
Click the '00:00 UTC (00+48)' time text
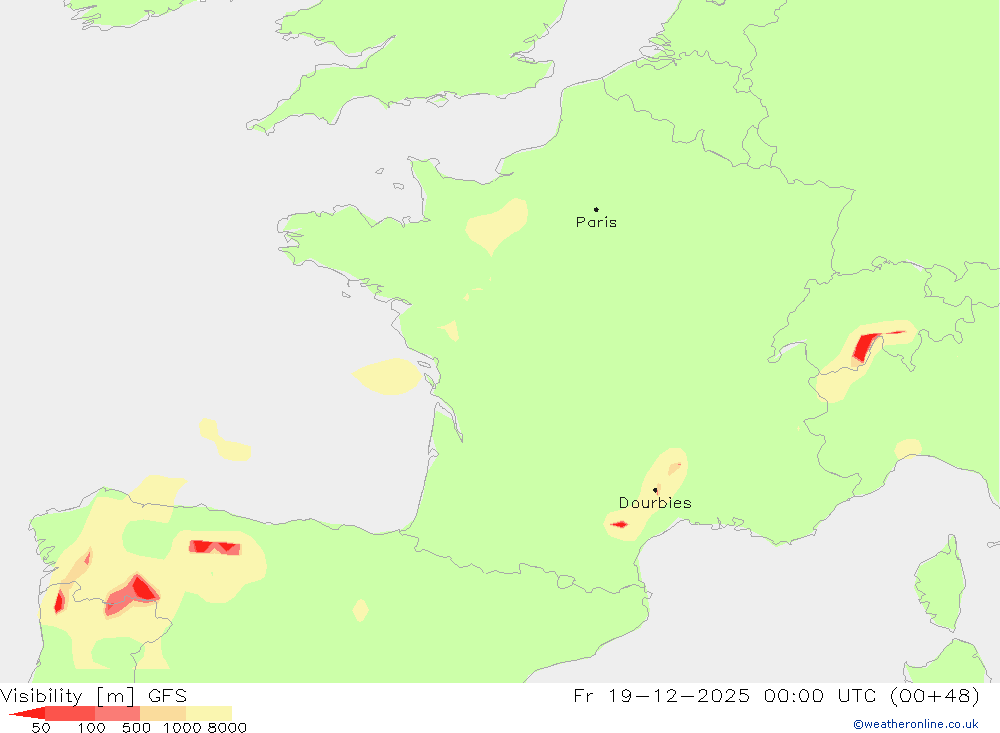click(871, 695)
